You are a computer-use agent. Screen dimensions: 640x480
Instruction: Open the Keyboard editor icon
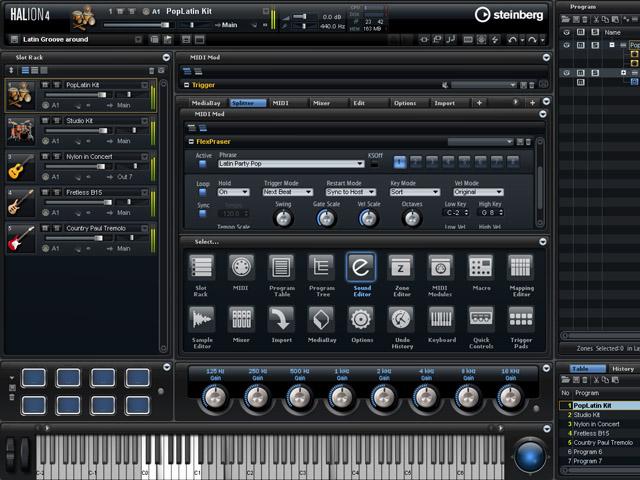point(440,319)
